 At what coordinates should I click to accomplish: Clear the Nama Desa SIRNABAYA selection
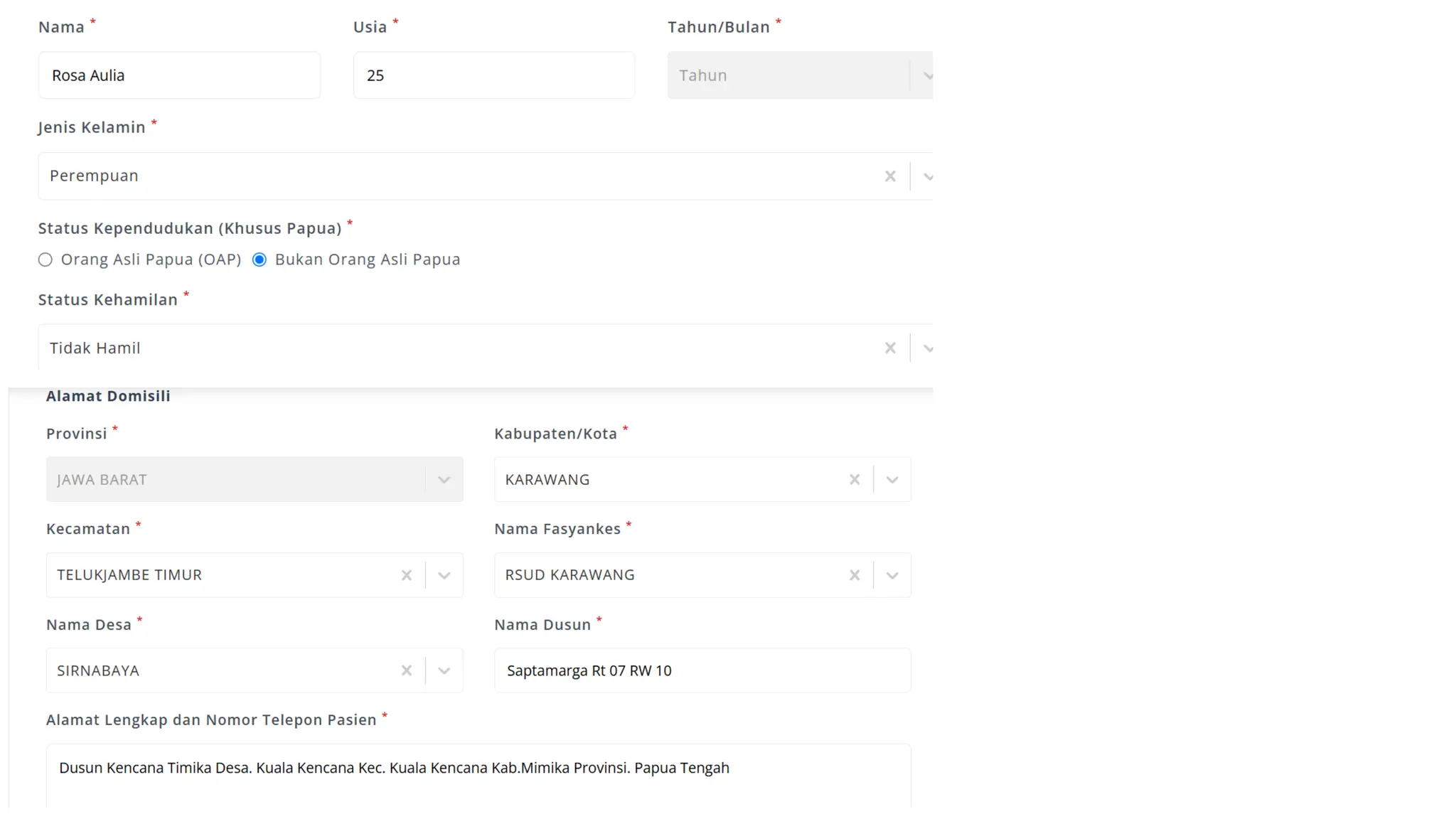pos(407,670)
